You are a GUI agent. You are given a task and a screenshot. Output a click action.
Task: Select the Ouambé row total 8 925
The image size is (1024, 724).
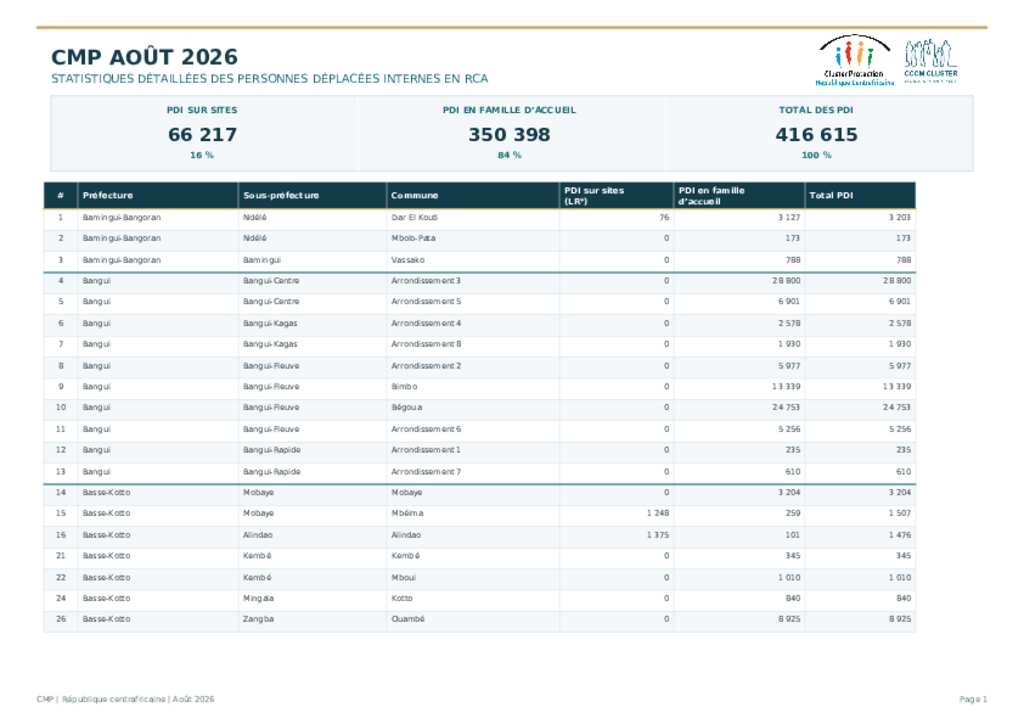click(x=899, y=619)
